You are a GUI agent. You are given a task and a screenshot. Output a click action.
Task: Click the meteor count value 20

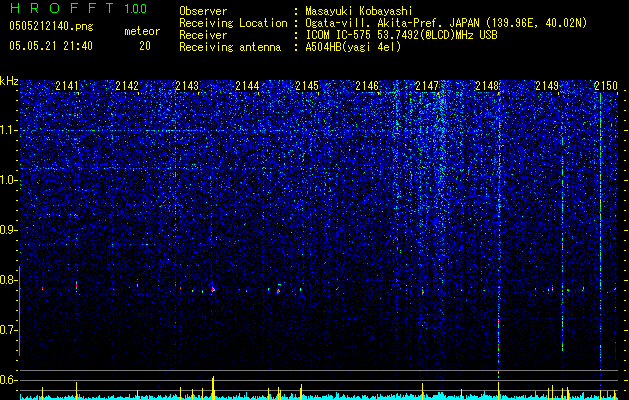pyautogui.click(x=145, y=46)
